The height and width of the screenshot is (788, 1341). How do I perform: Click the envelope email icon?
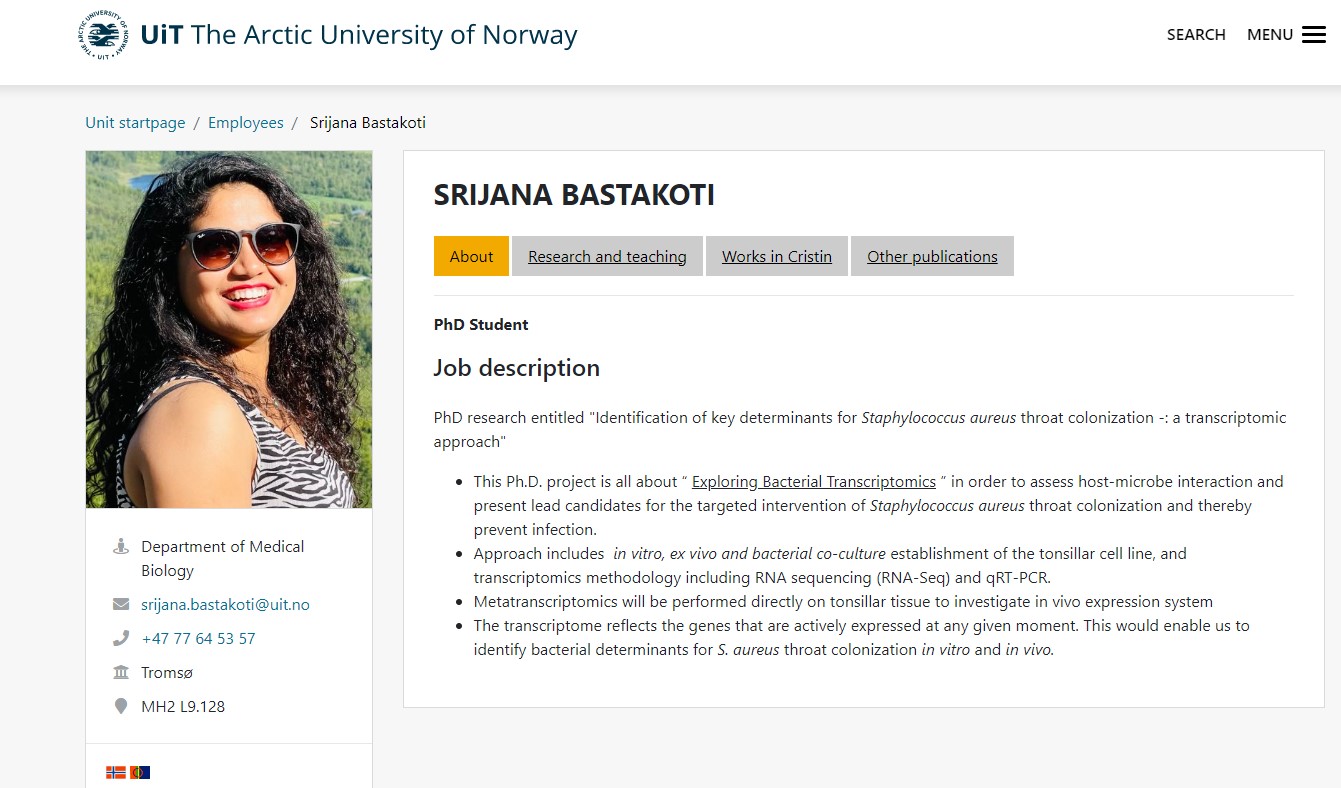click(x=121, y=604)
